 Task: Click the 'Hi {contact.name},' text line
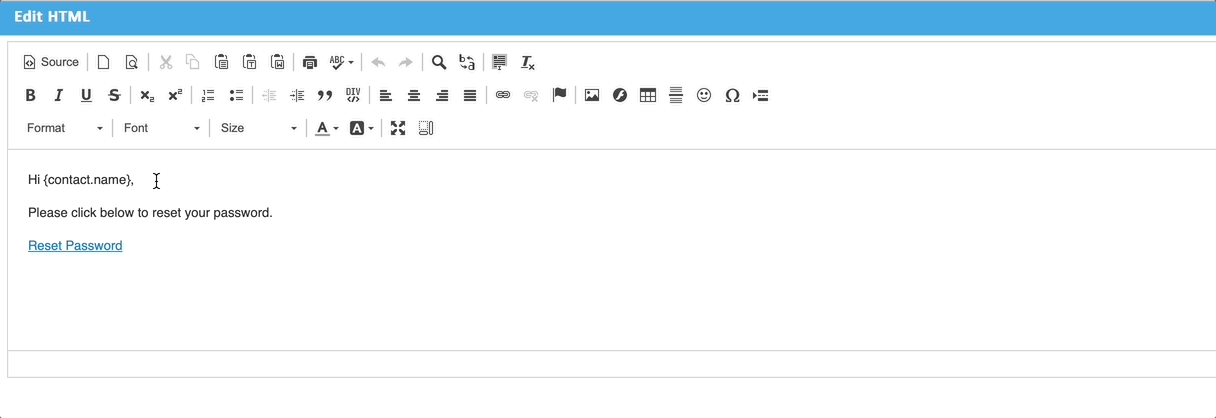coord(81,180)
